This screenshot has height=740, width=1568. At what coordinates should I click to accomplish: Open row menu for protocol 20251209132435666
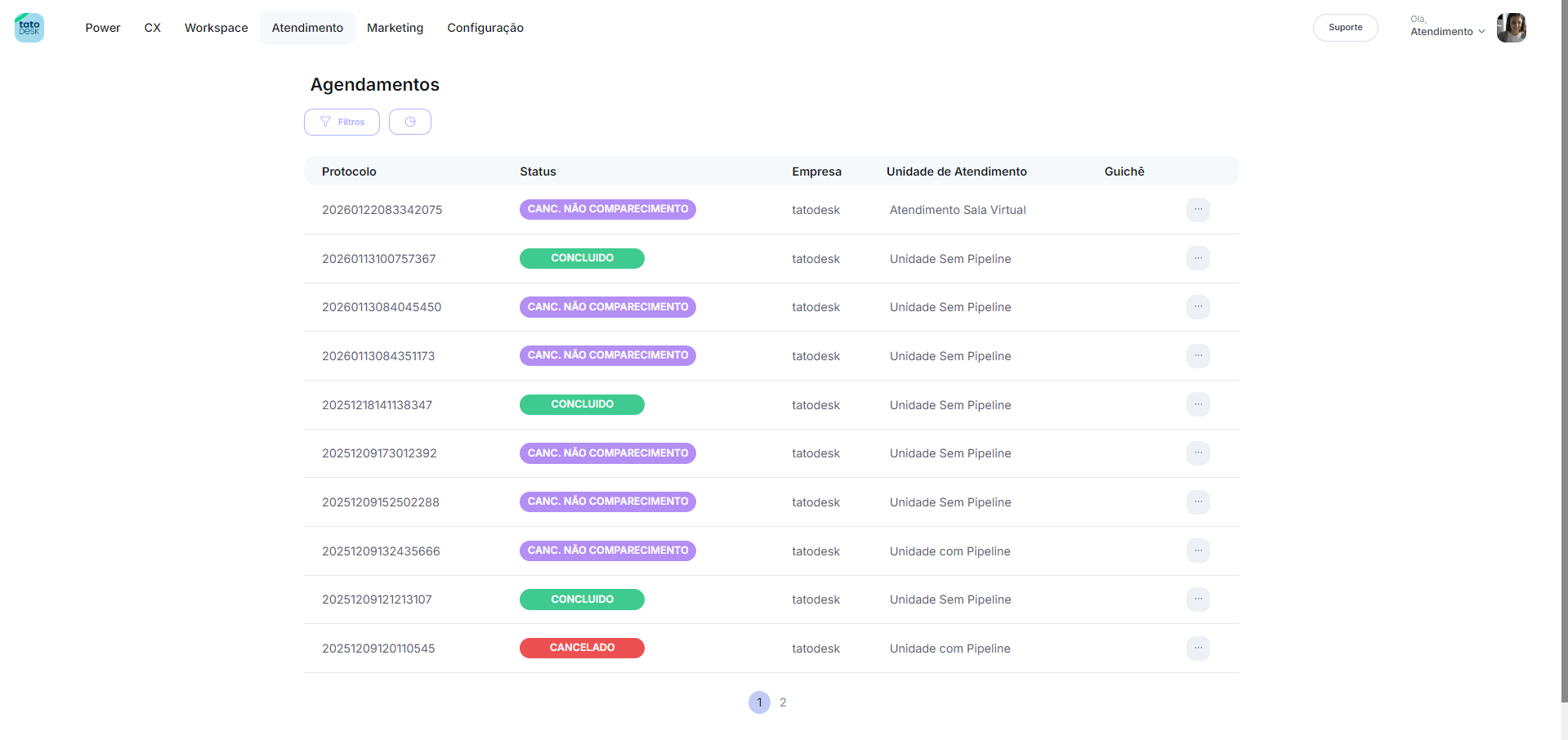(1198, 551)
